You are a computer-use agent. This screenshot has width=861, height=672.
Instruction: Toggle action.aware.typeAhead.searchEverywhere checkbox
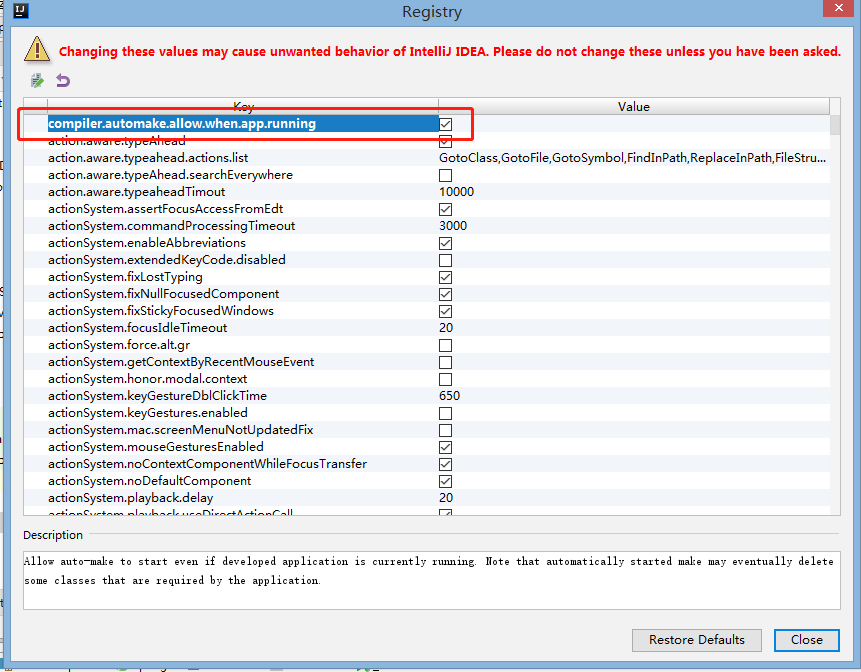coord(445,175)
